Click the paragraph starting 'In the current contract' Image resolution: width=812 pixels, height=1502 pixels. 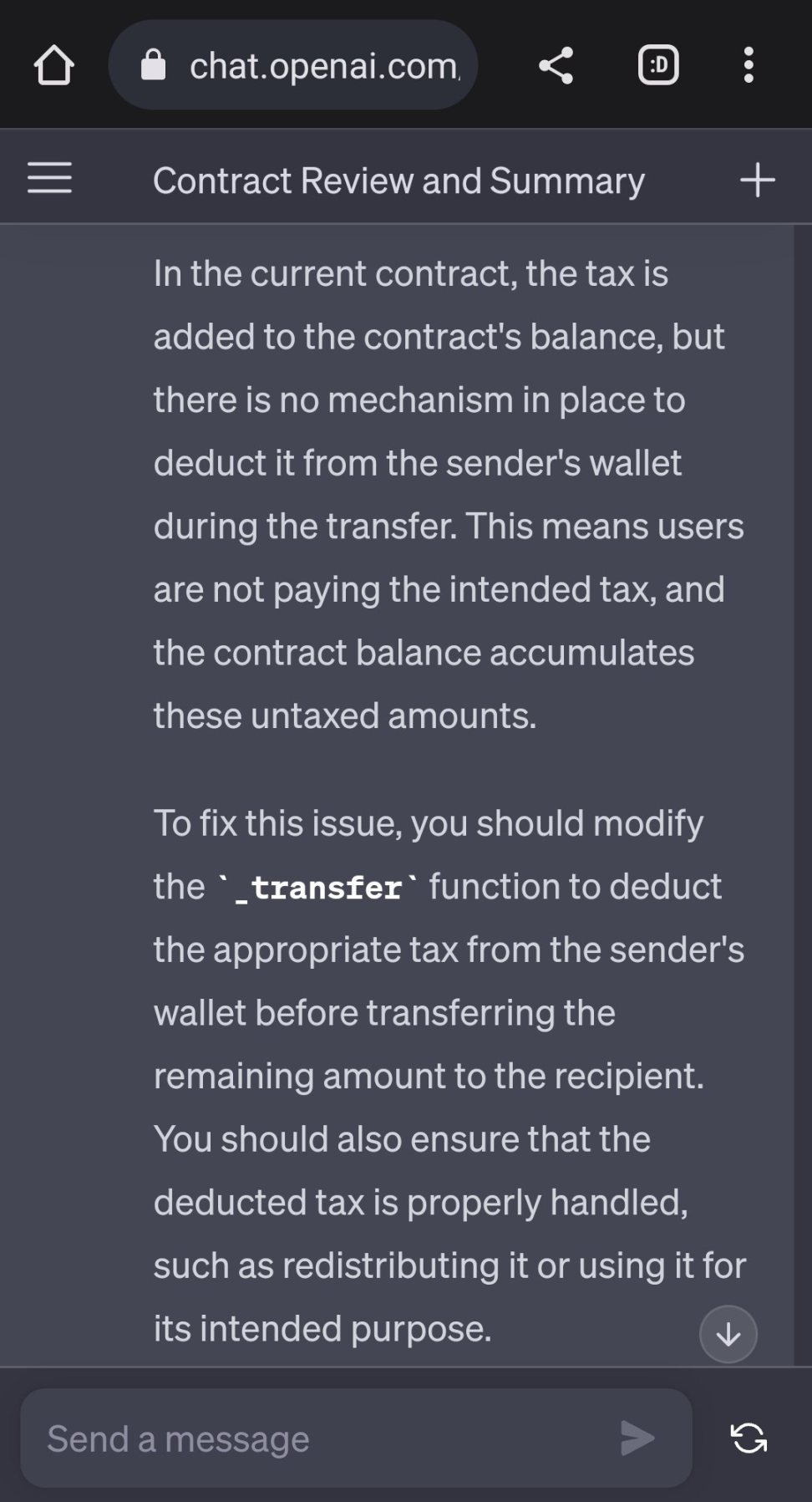tap(449, 494)
